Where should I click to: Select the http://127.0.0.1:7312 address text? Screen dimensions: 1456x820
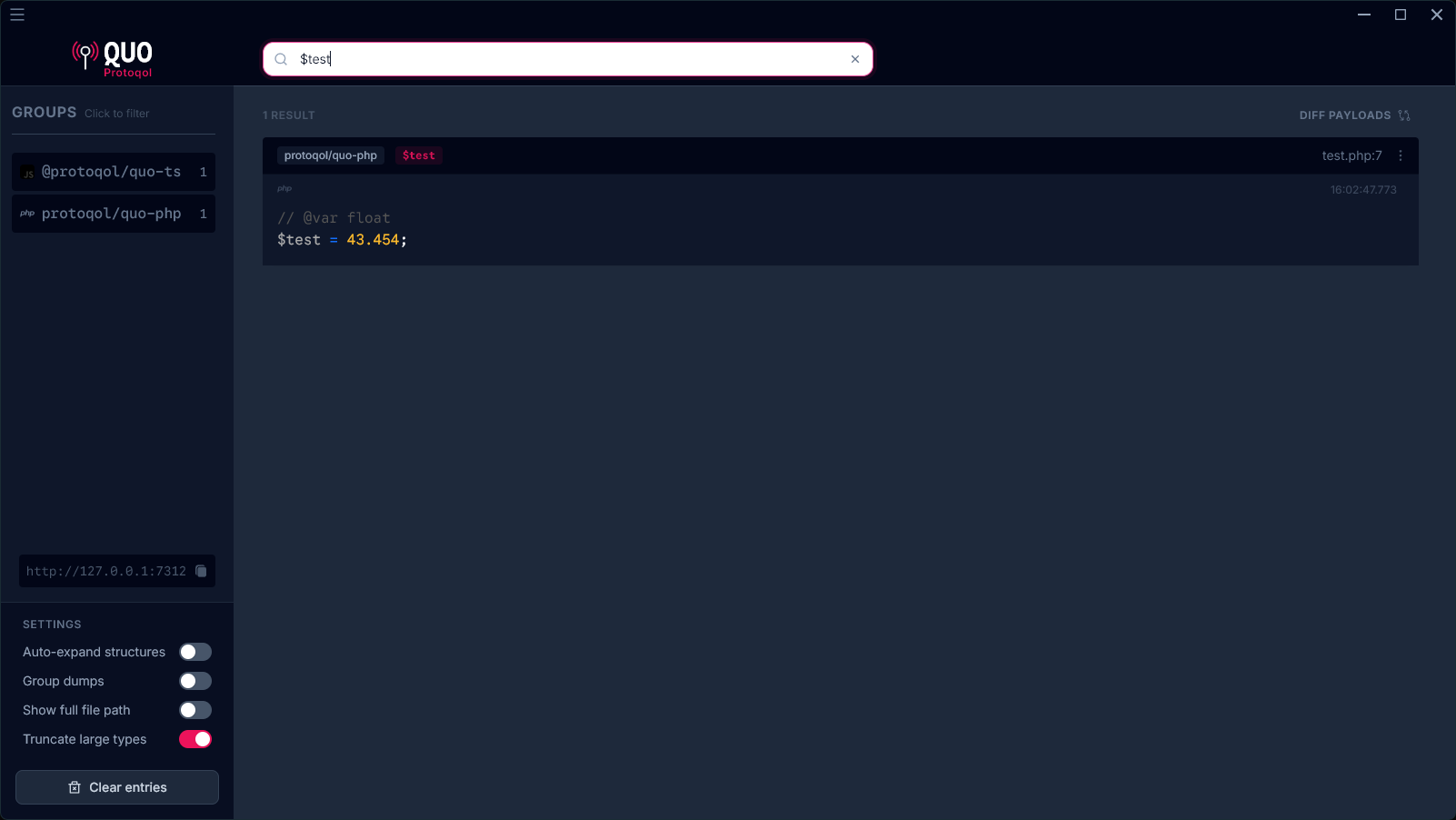pos(106,571)
